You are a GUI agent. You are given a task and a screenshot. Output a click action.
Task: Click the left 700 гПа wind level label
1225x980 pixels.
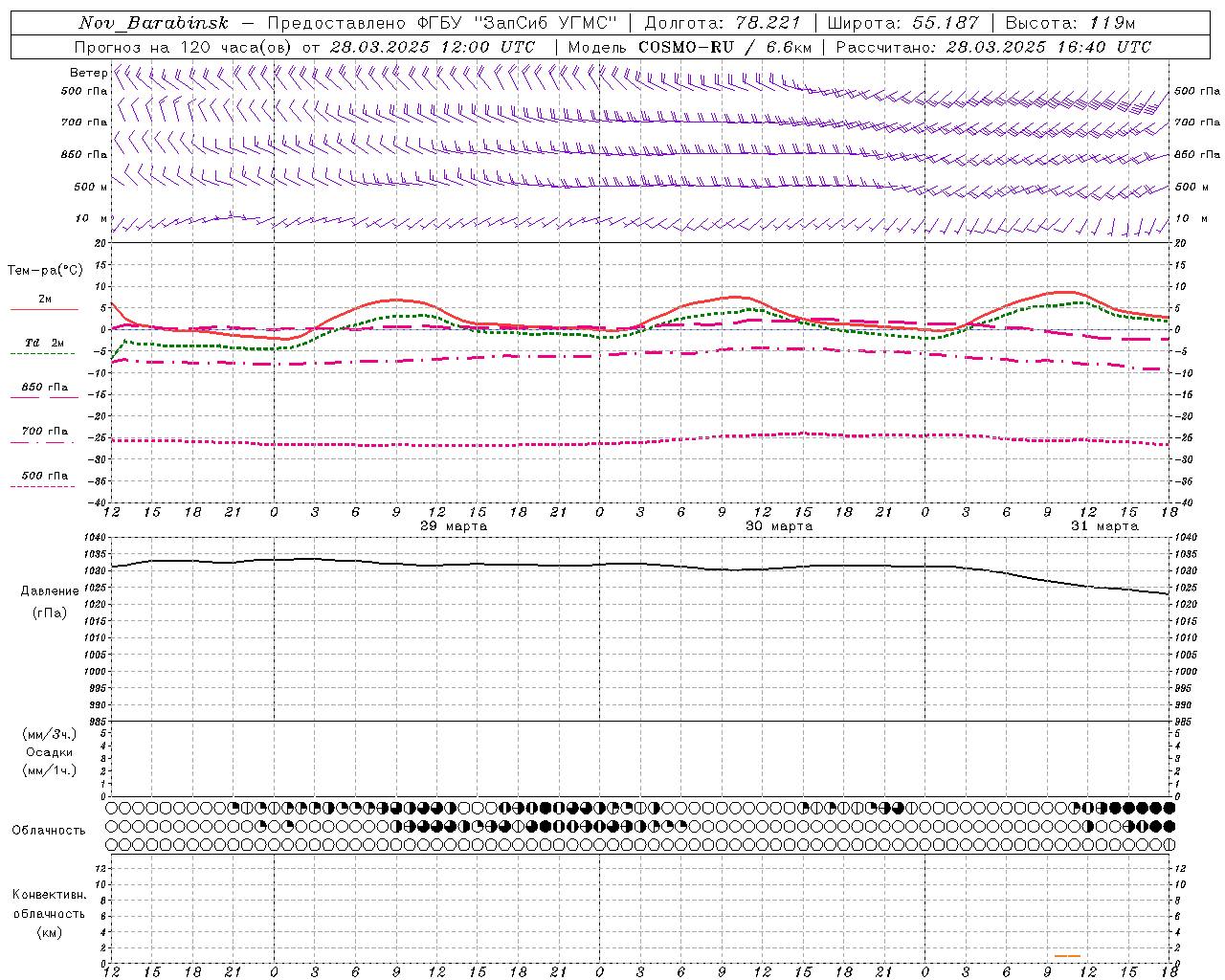pyautogui.click(x=84, y=122)
